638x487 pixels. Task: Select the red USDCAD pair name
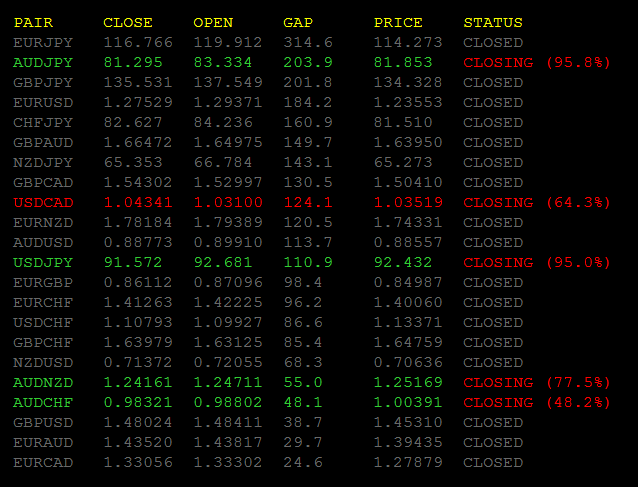point(43,202)
